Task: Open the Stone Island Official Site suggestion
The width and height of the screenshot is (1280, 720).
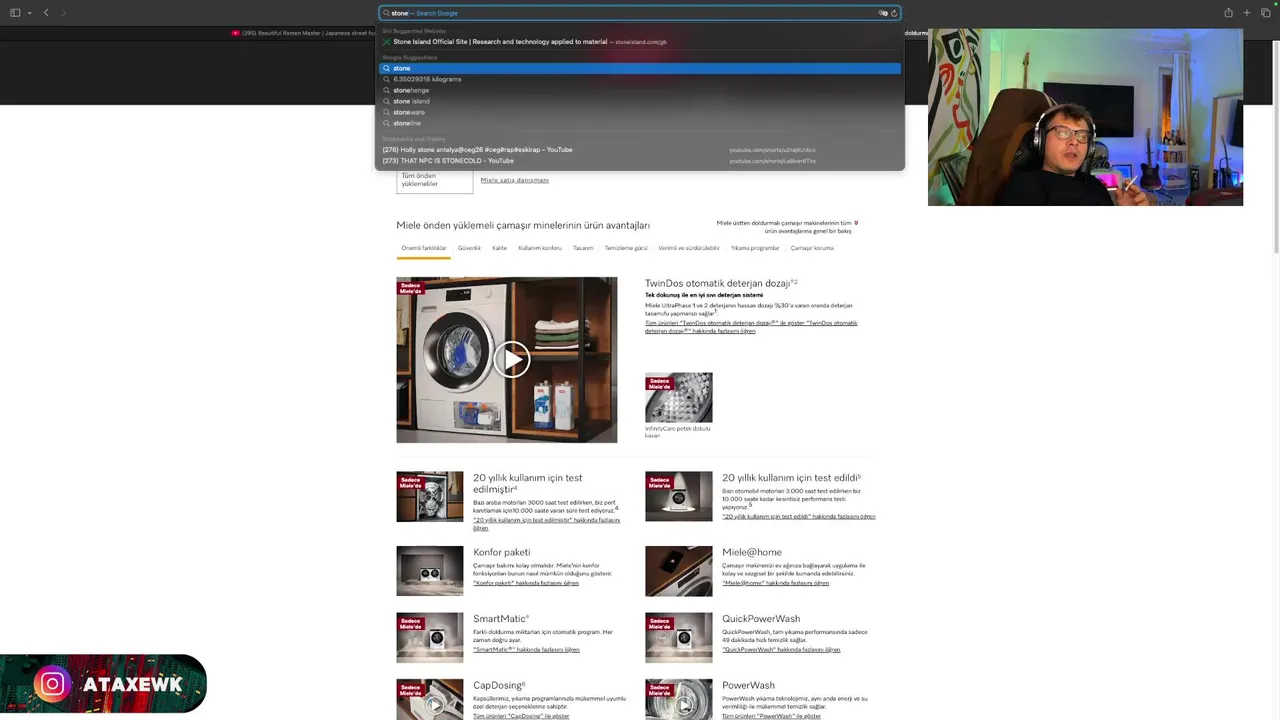Action: [640, 42]
